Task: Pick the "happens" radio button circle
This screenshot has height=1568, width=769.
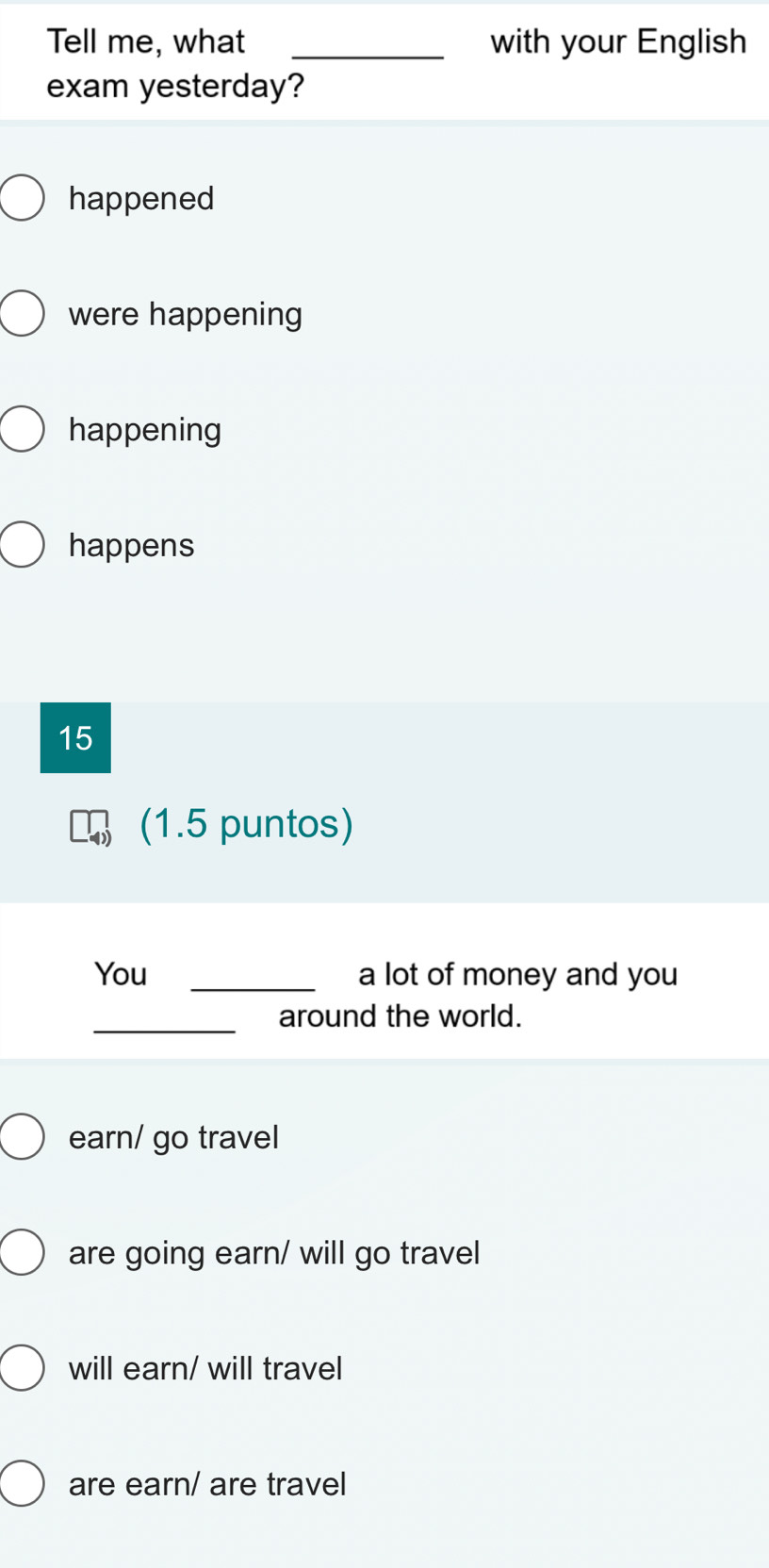Action: (x=22, y=545)
